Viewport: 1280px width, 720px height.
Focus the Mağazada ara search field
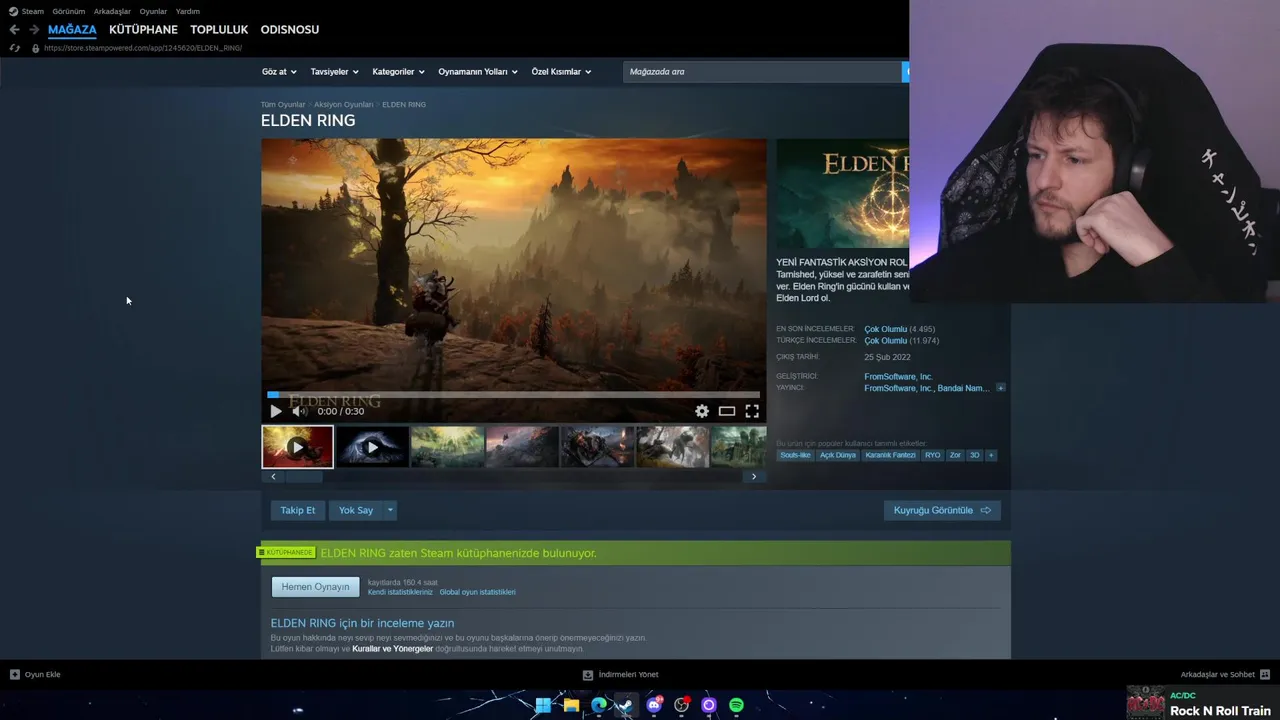point(763,72)
